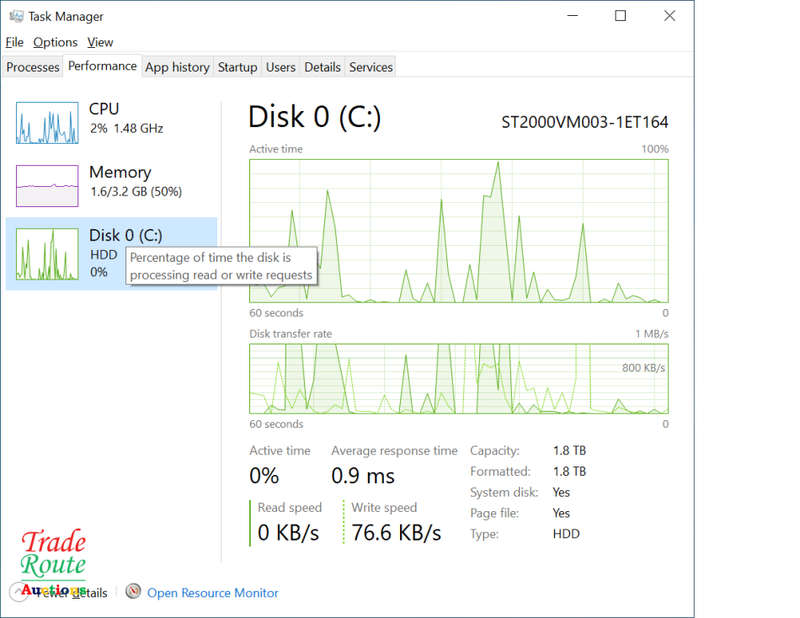Open the Options menu
The image size is (800, 618).
tap(55, 42)
